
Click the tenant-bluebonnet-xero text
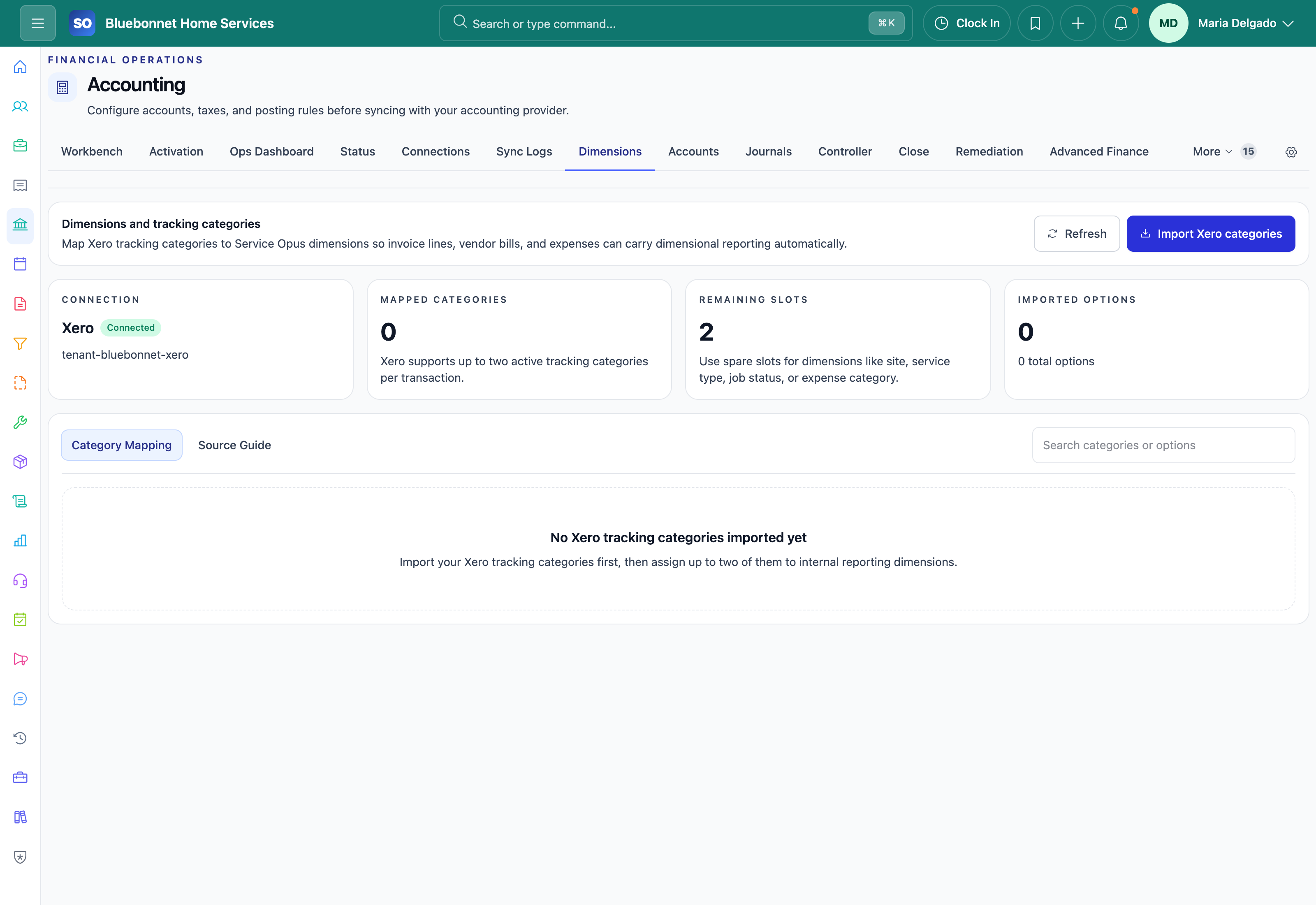pos(125,355)
